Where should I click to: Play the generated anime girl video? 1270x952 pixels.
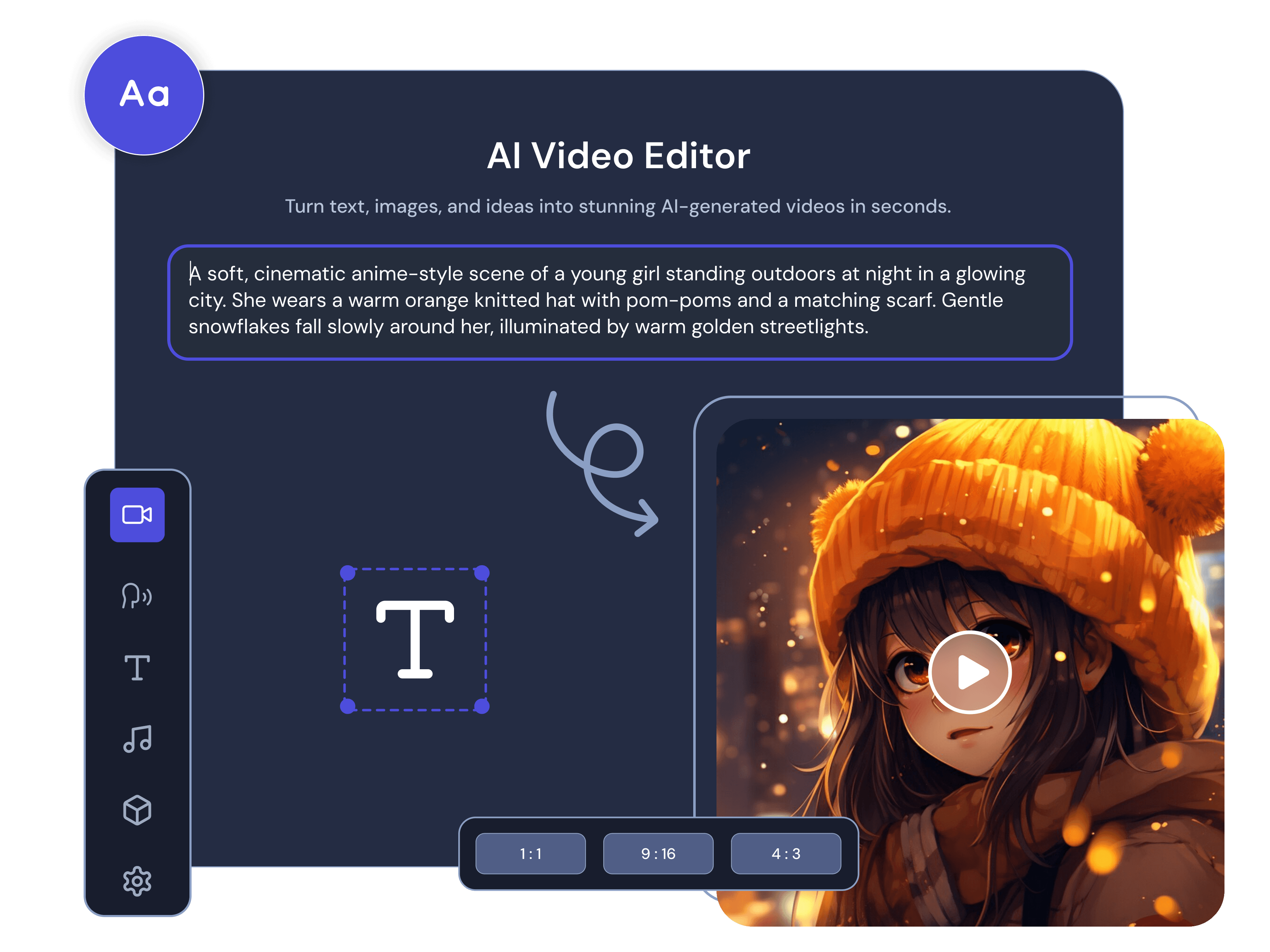[970, 671]
